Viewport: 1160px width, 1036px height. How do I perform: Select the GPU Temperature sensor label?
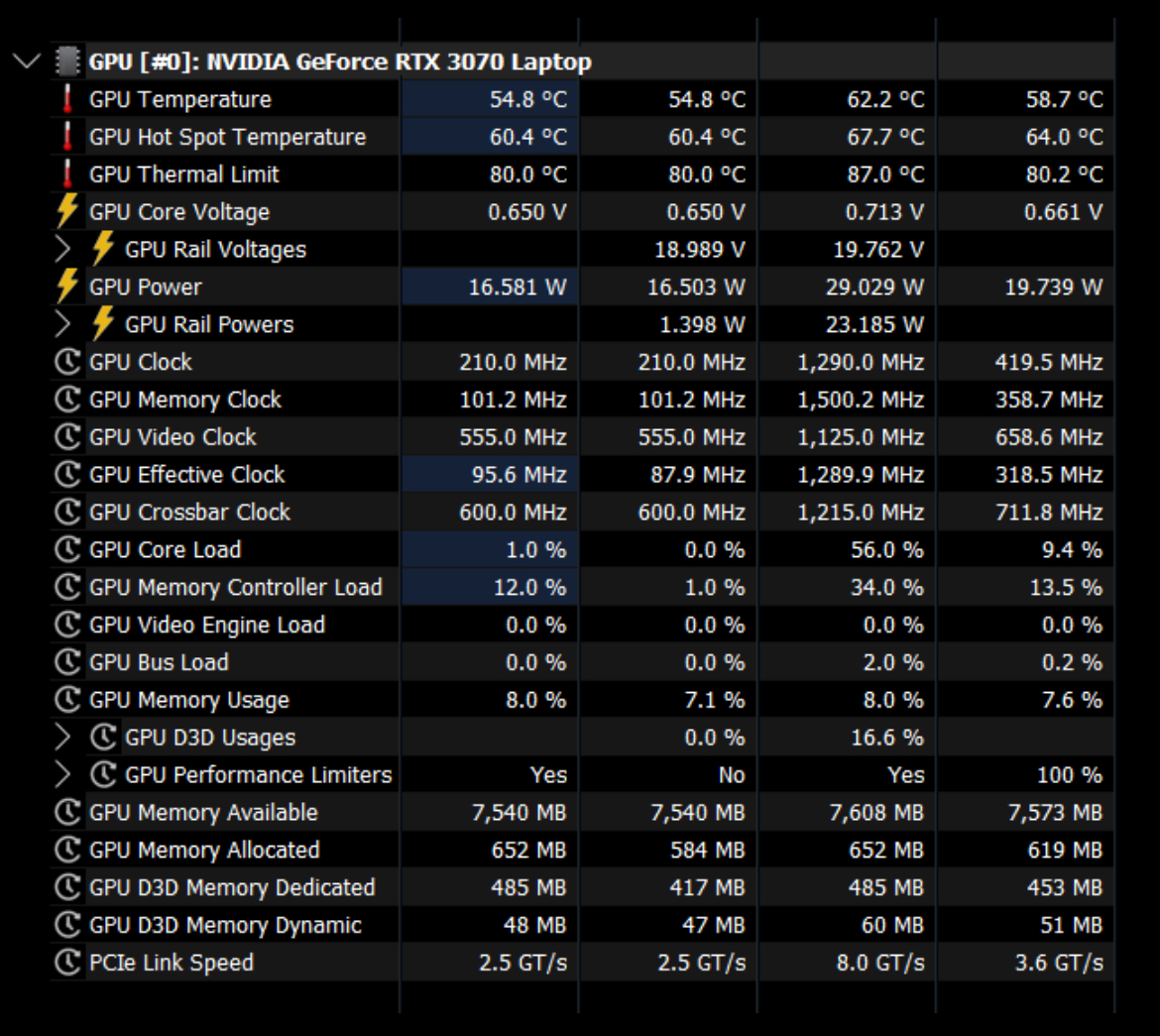click(179, 100)
